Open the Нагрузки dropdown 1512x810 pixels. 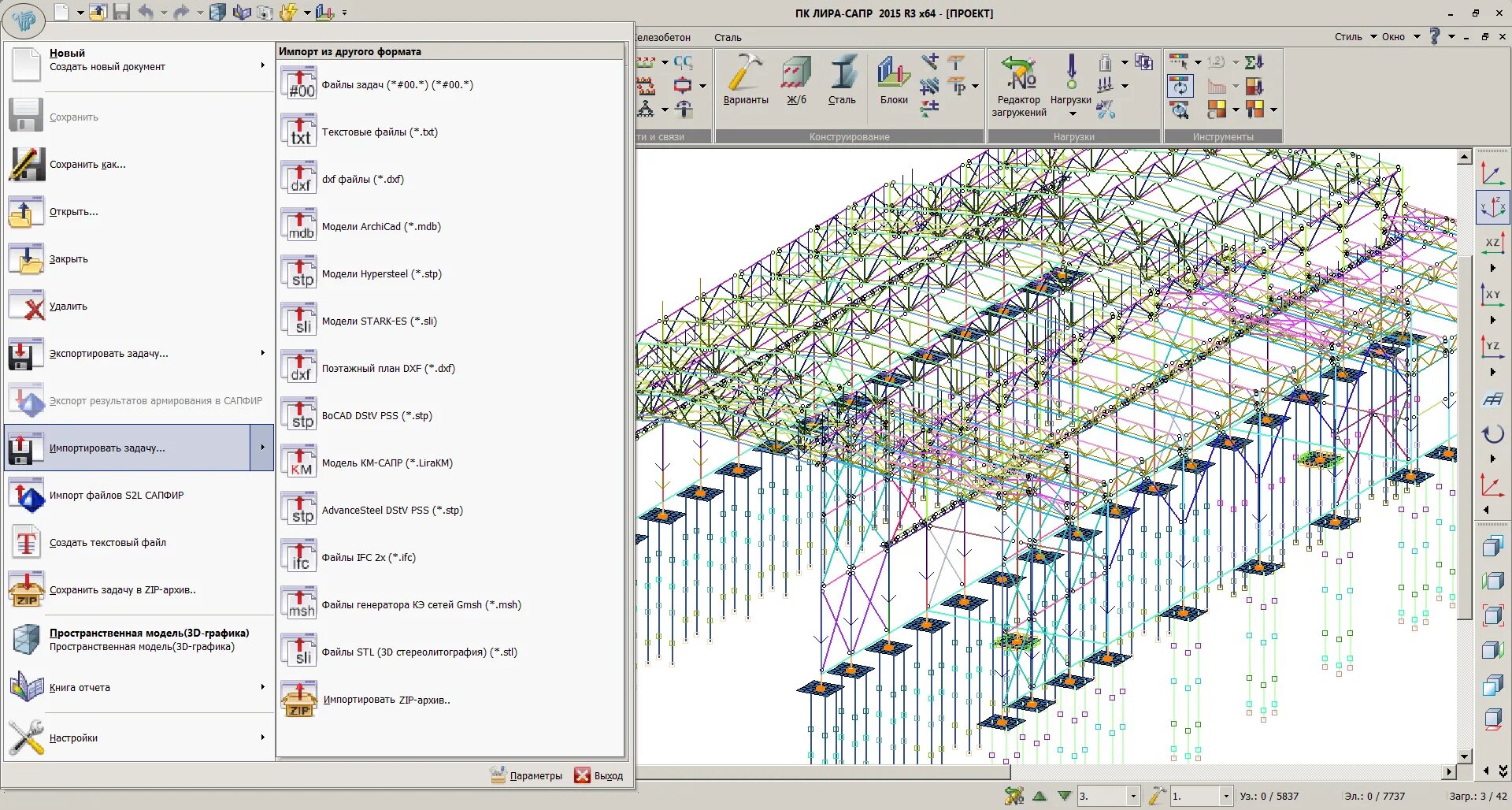1072,113
